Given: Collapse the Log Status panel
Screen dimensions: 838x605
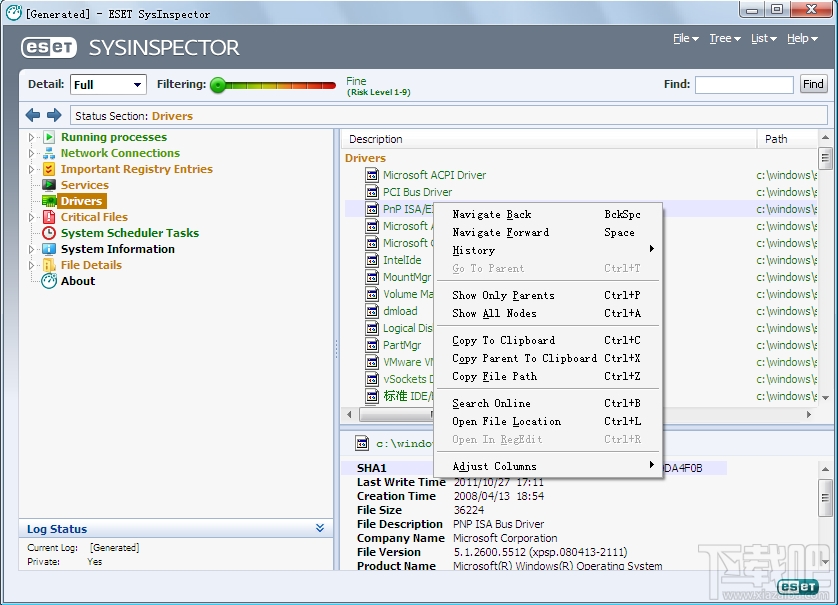Looking at the screenshot, I should [x=320, y=528].
